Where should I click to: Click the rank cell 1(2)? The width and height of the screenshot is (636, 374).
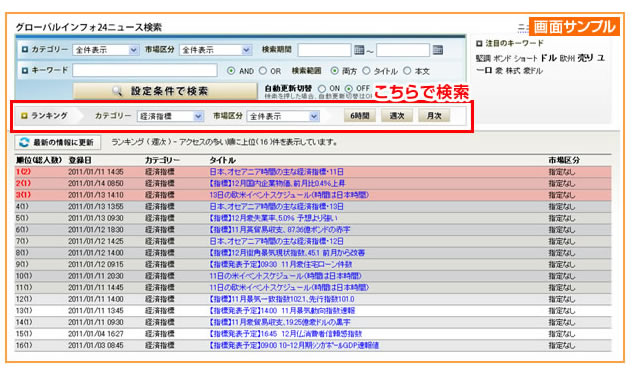23,172
